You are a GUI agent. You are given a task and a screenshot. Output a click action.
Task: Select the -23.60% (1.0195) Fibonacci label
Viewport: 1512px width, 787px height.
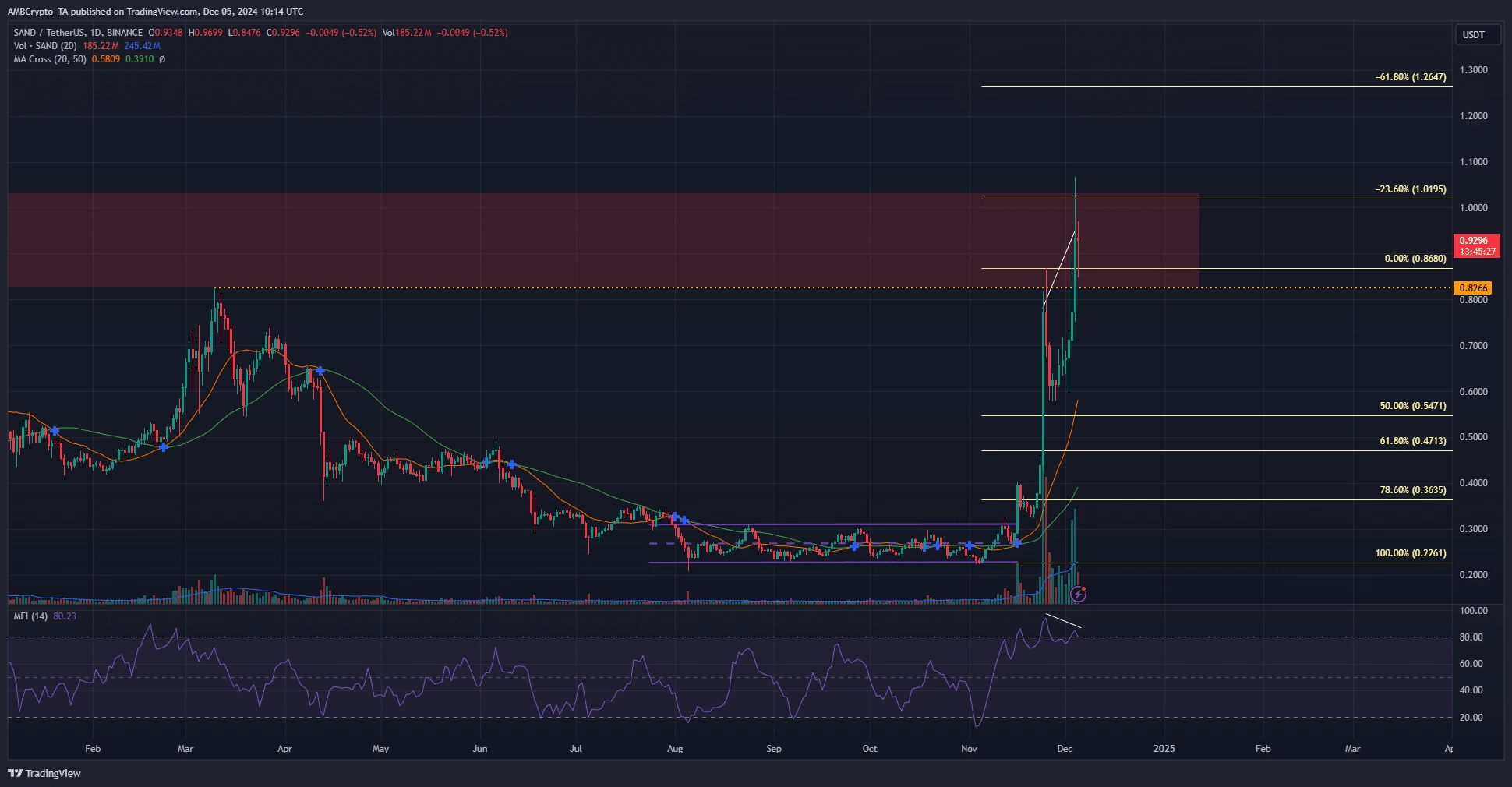click(x=1411, y=189)
